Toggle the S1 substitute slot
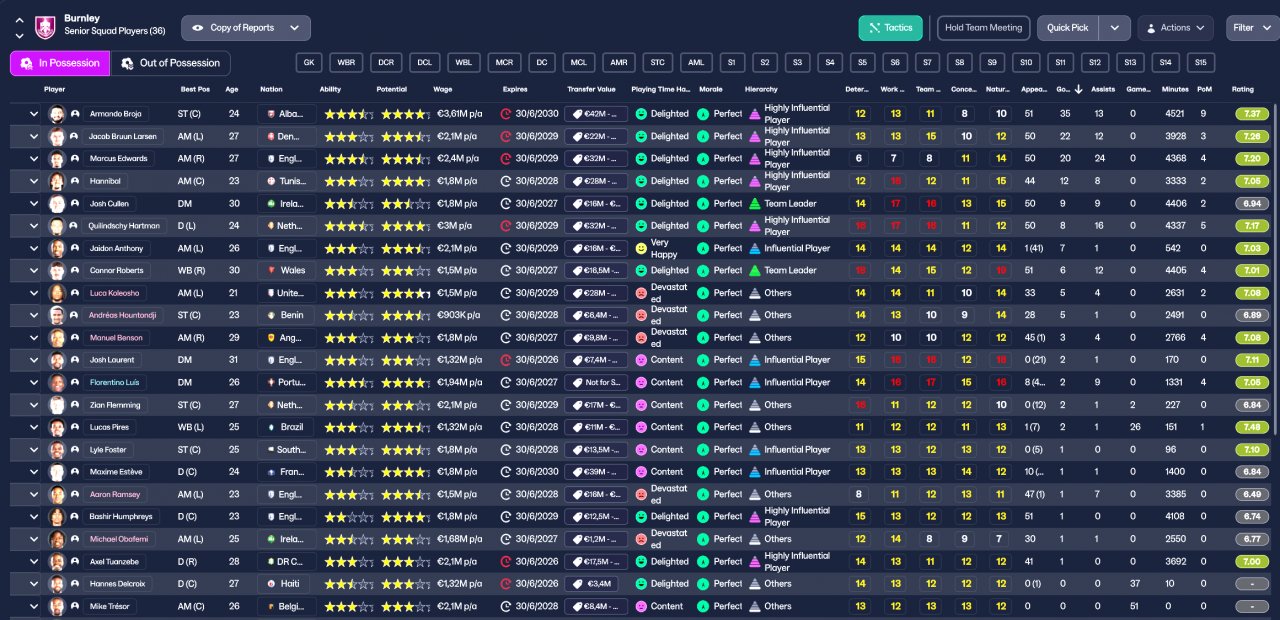The width and height of the screenshot is (1280, 620). point(732,62)
